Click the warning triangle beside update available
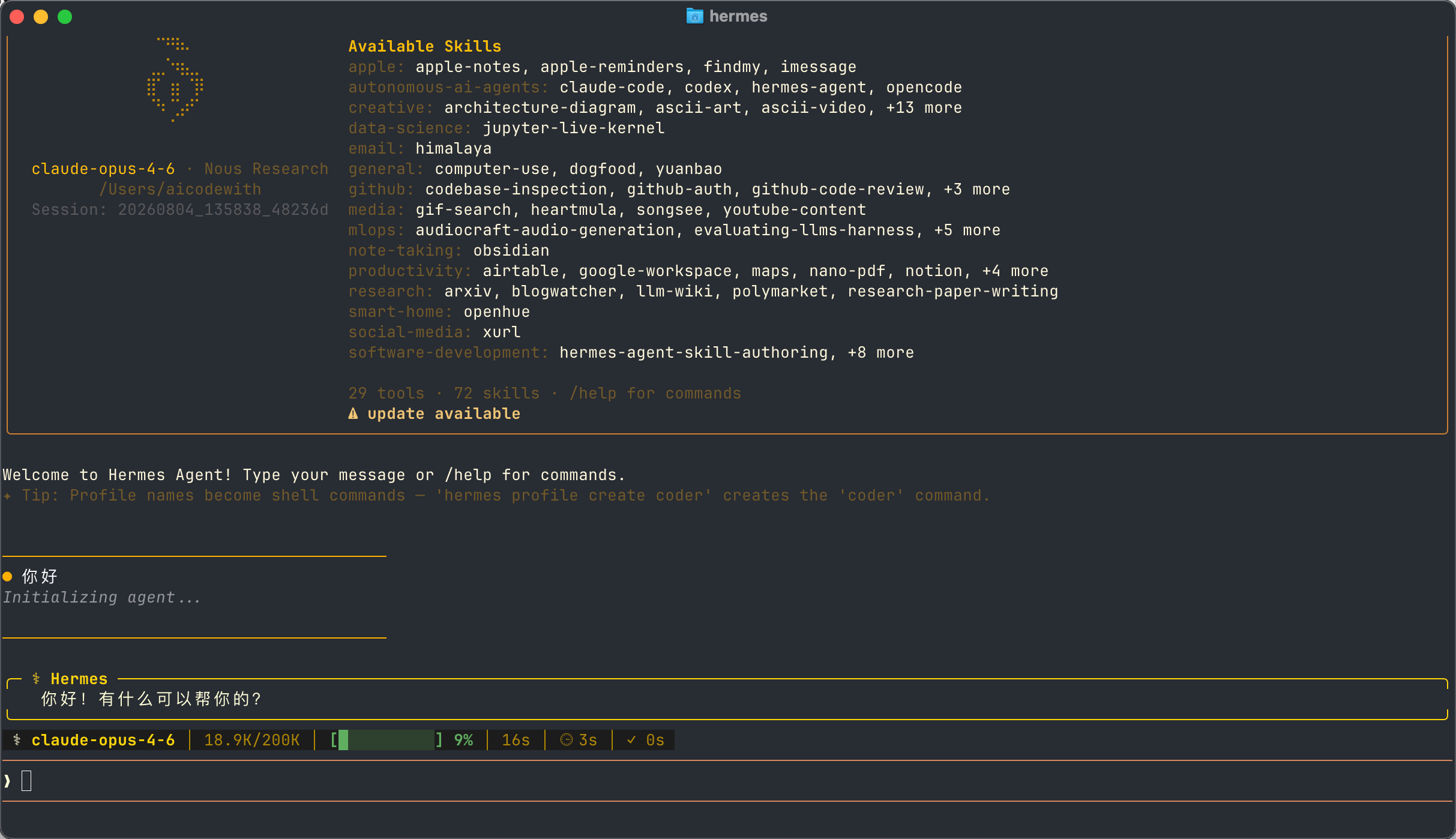 (353, 413)
